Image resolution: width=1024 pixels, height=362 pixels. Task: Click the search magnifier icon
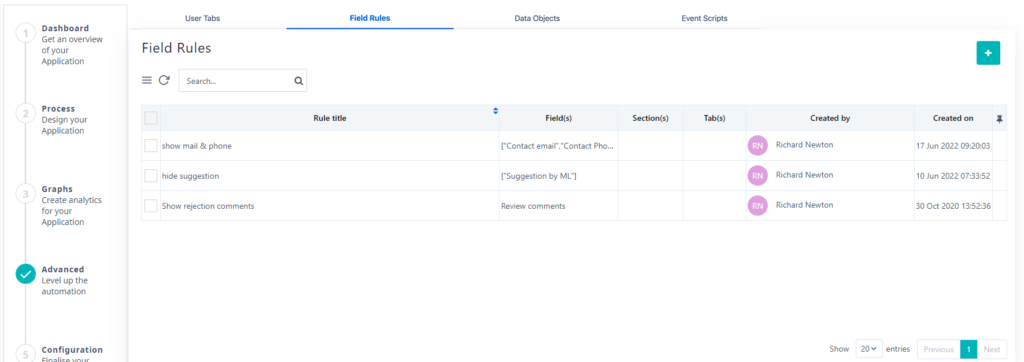(298, 81)
